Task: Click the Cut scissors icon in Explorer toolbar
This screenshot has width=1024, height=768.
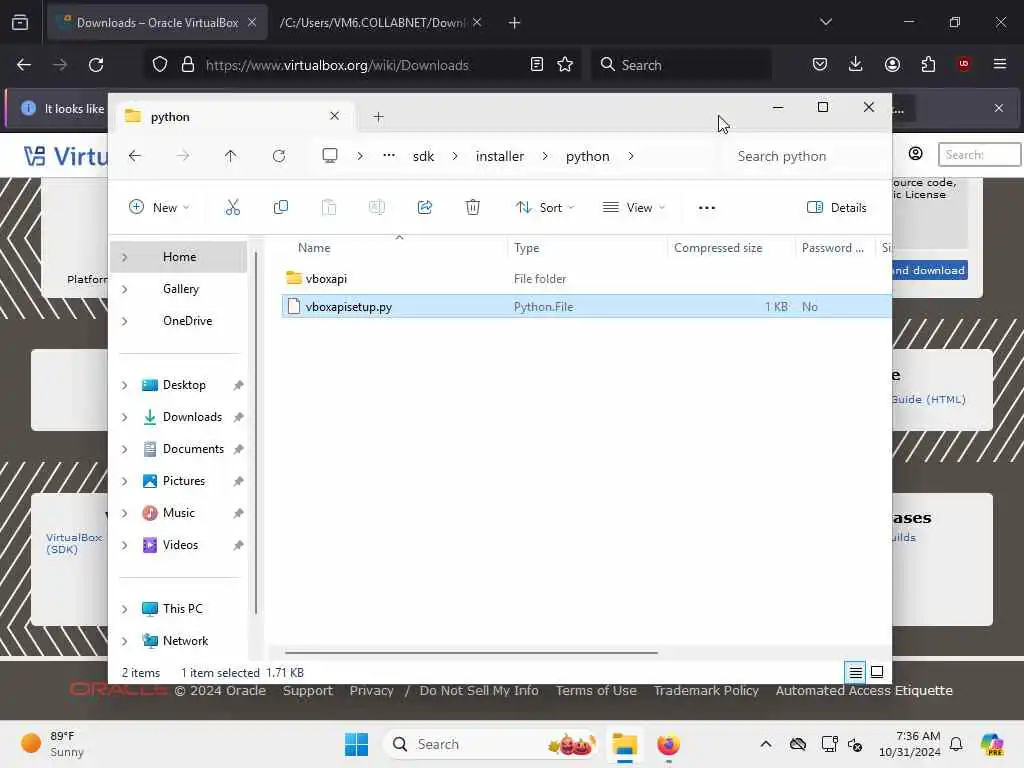Action: [x=232, y=208]
